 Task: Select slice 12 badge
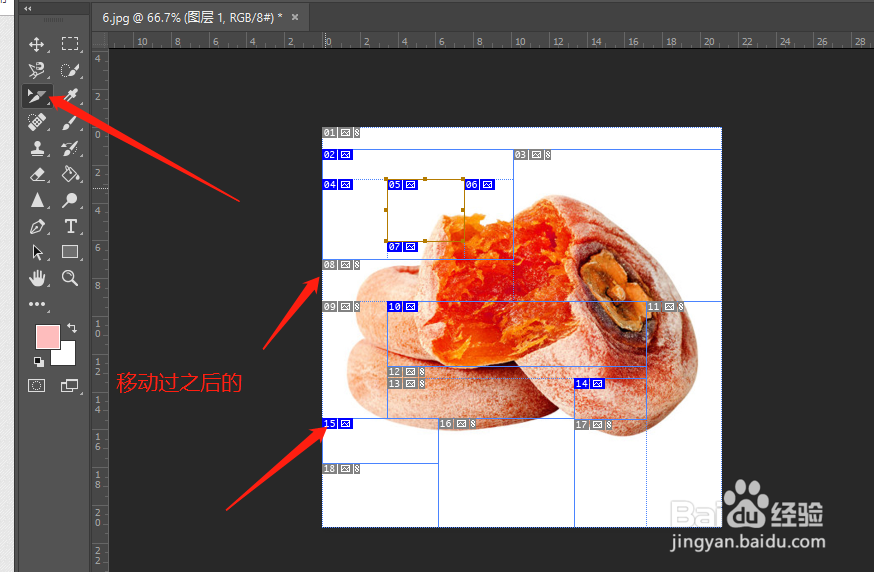point(406,371)
